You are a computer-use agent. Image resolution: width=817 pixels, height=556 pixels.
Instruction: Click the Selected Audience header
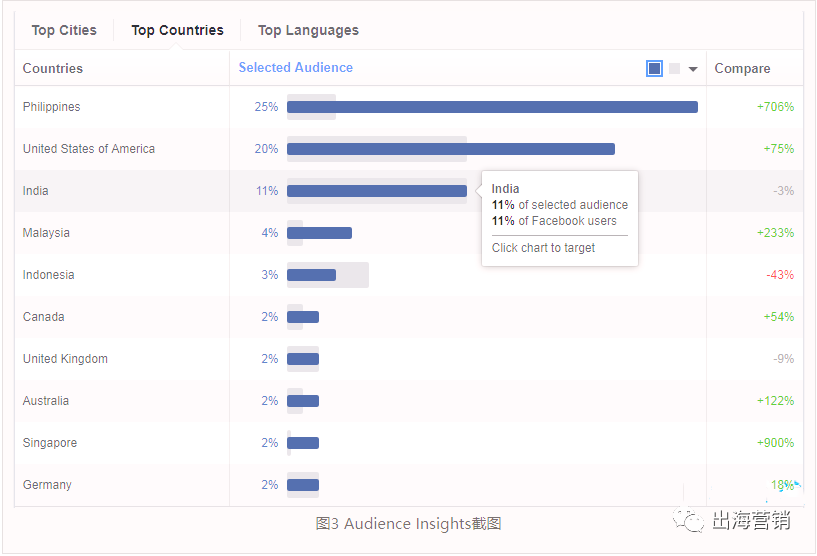295,68
